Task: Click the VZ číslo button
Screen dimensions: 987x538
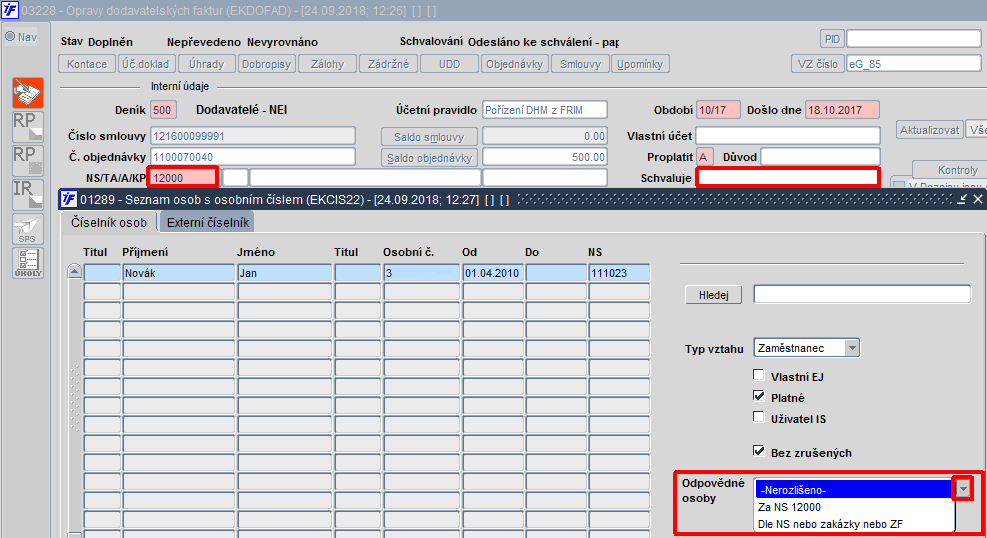Action: (818, 64)
